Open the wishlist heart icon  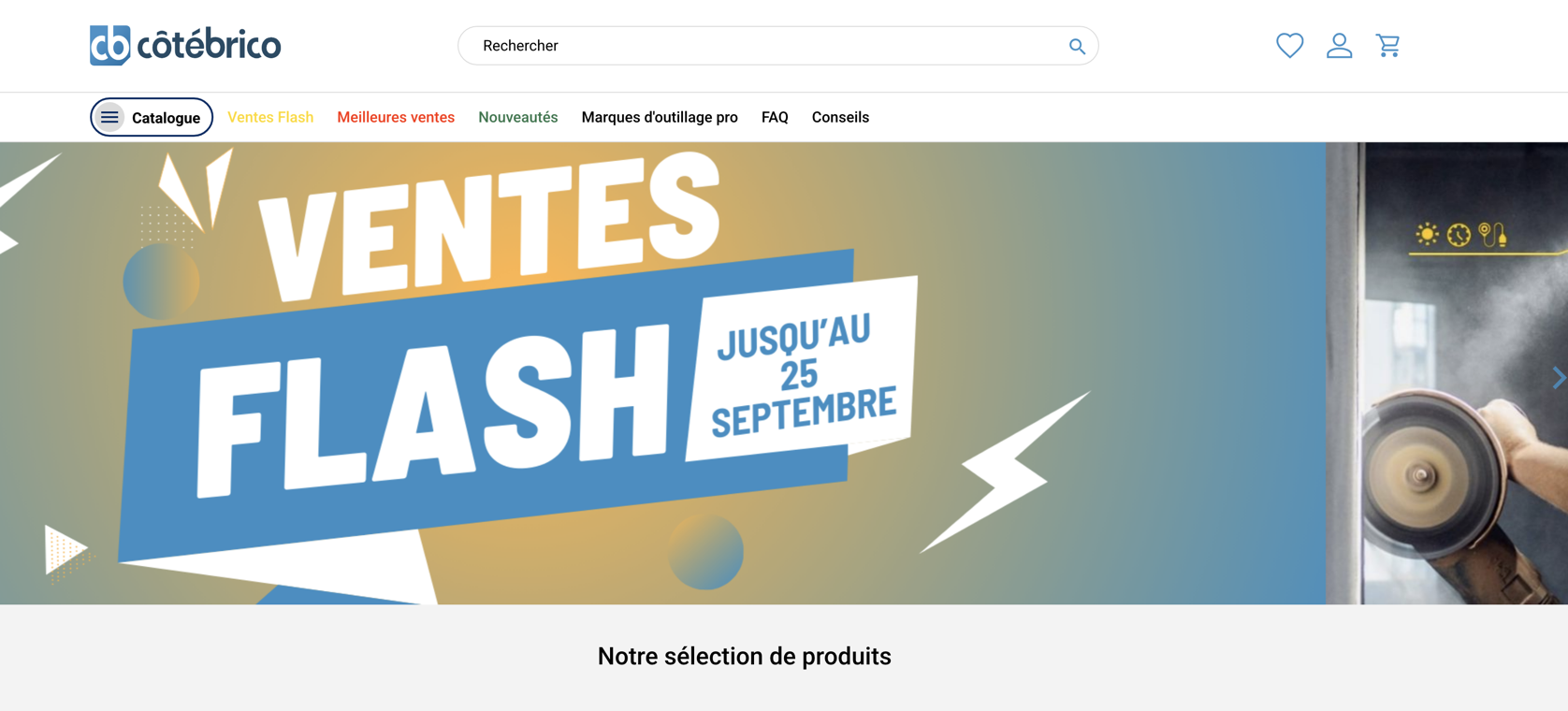(x=1289, y=45)
